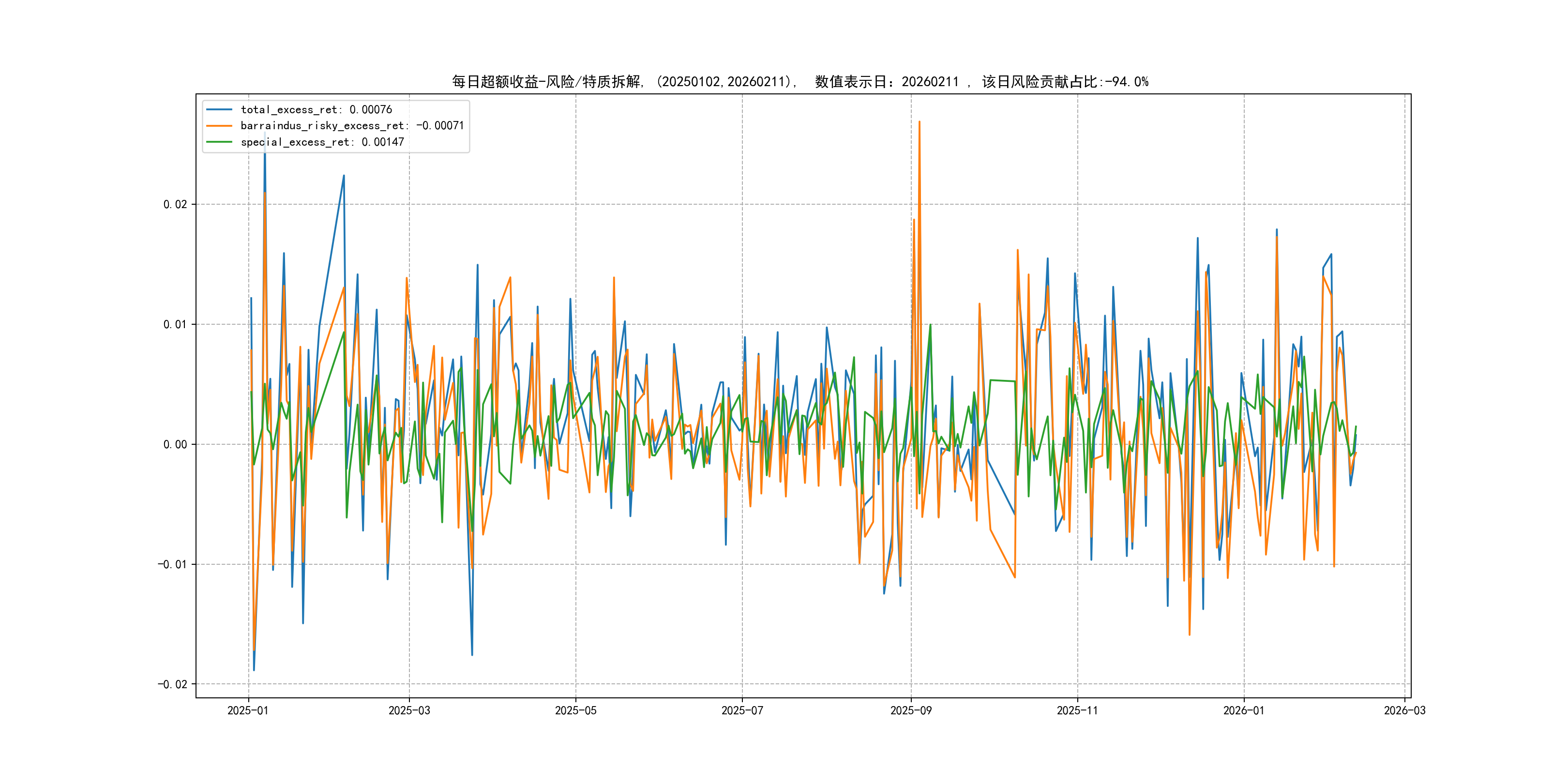Click the 2026-01 x-axis tick label
Image resolution: width=1568 pixels, height=784 pixels.
[1244, 710]
